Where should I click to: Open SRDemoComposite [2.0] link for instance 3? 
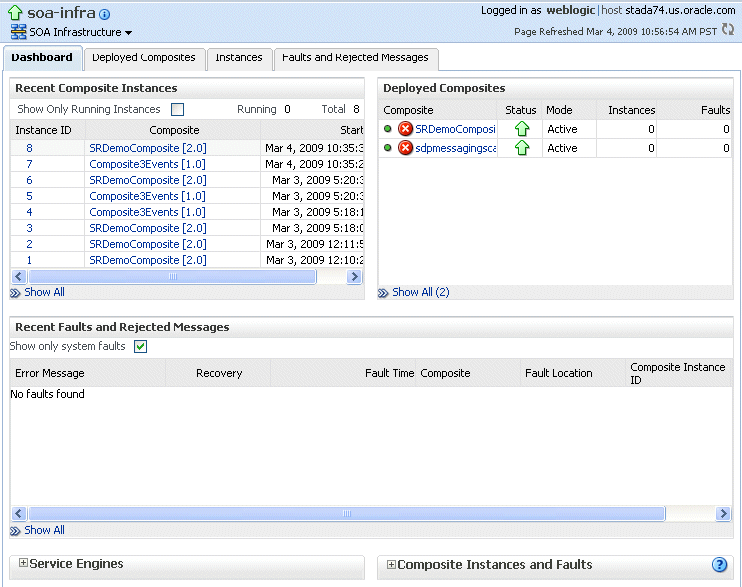(x=148, y=228)
